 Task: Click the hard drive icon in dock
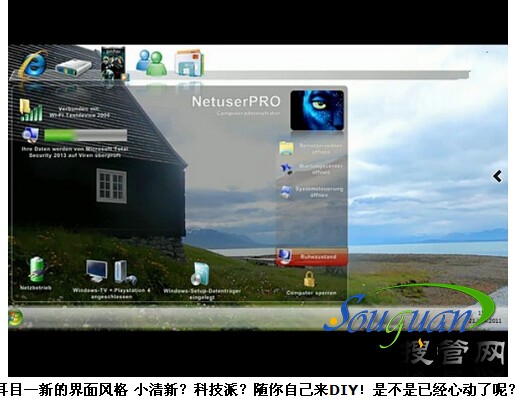click(73, 67)
